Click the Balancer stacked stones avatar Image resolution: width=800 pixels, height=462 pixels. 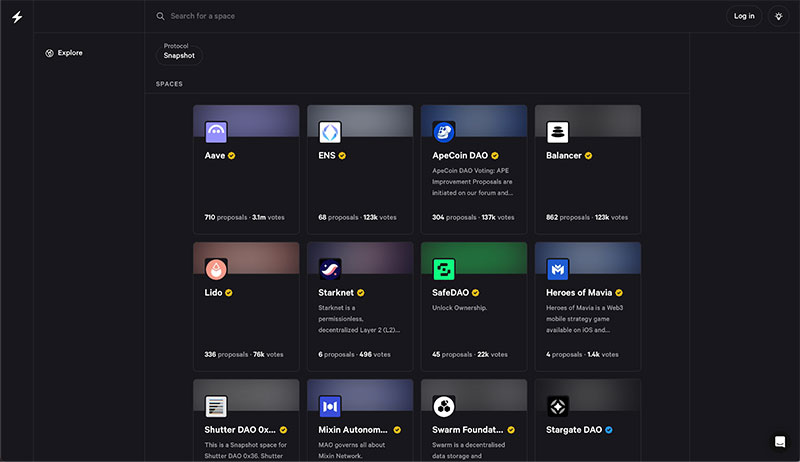click(557, 132)
